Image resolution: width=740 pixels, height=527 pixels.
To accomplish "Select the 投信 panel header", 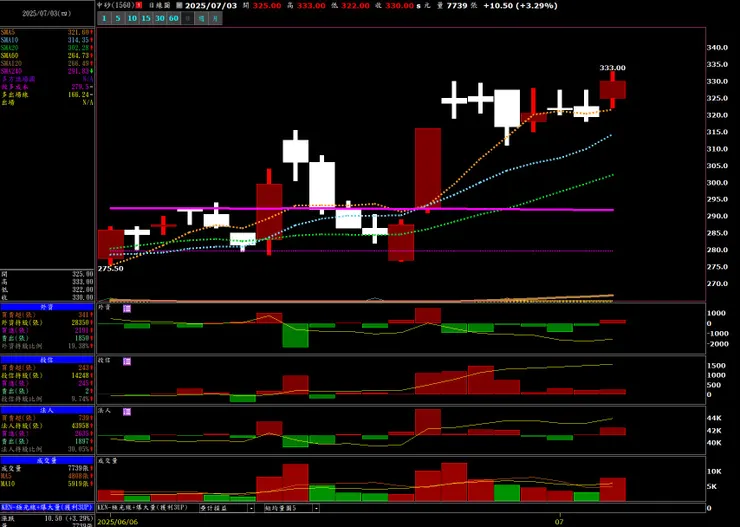I will [47, 360].
